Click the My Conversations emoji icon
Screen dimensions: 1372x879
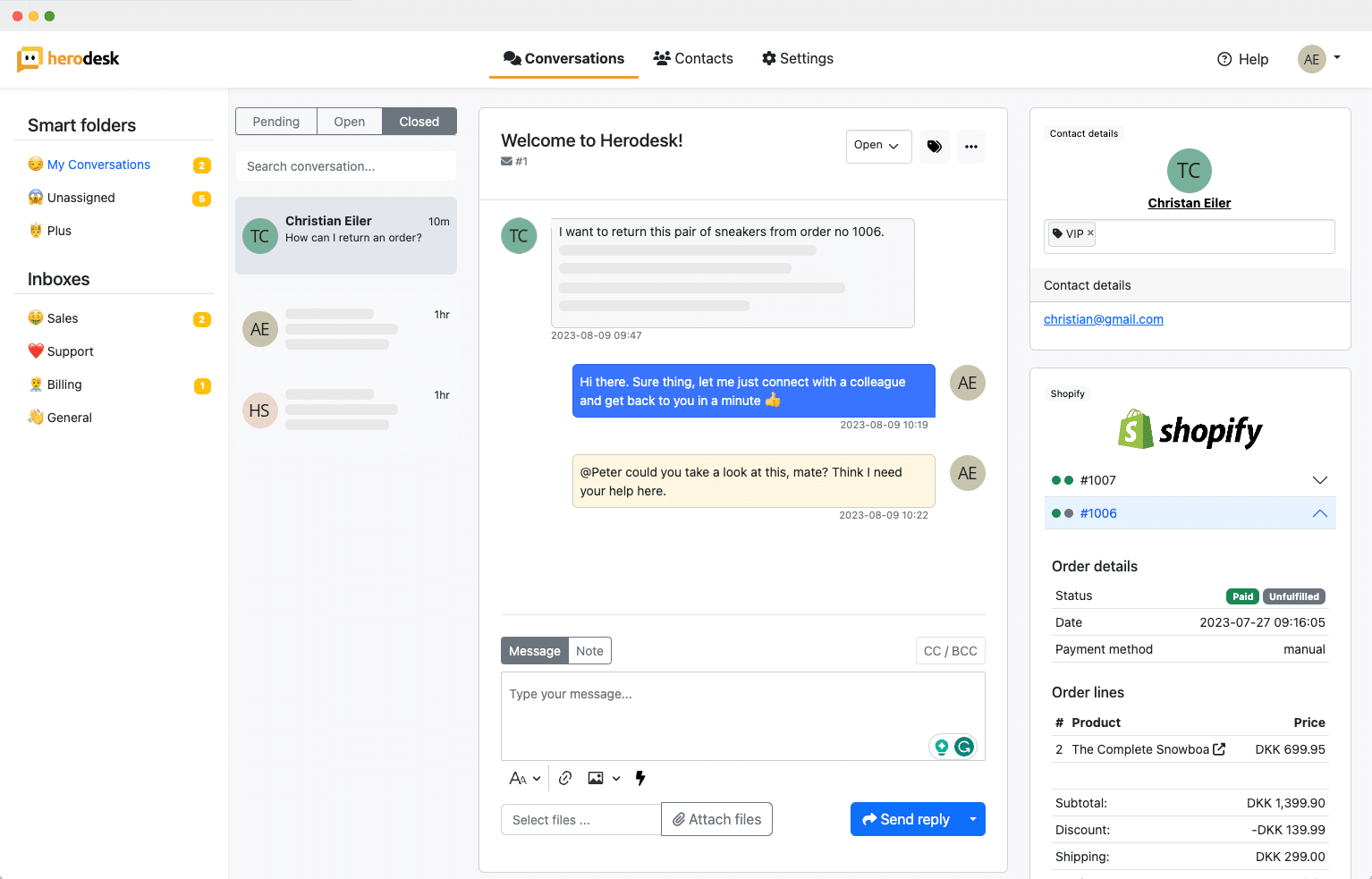click(x=36, y=165)
